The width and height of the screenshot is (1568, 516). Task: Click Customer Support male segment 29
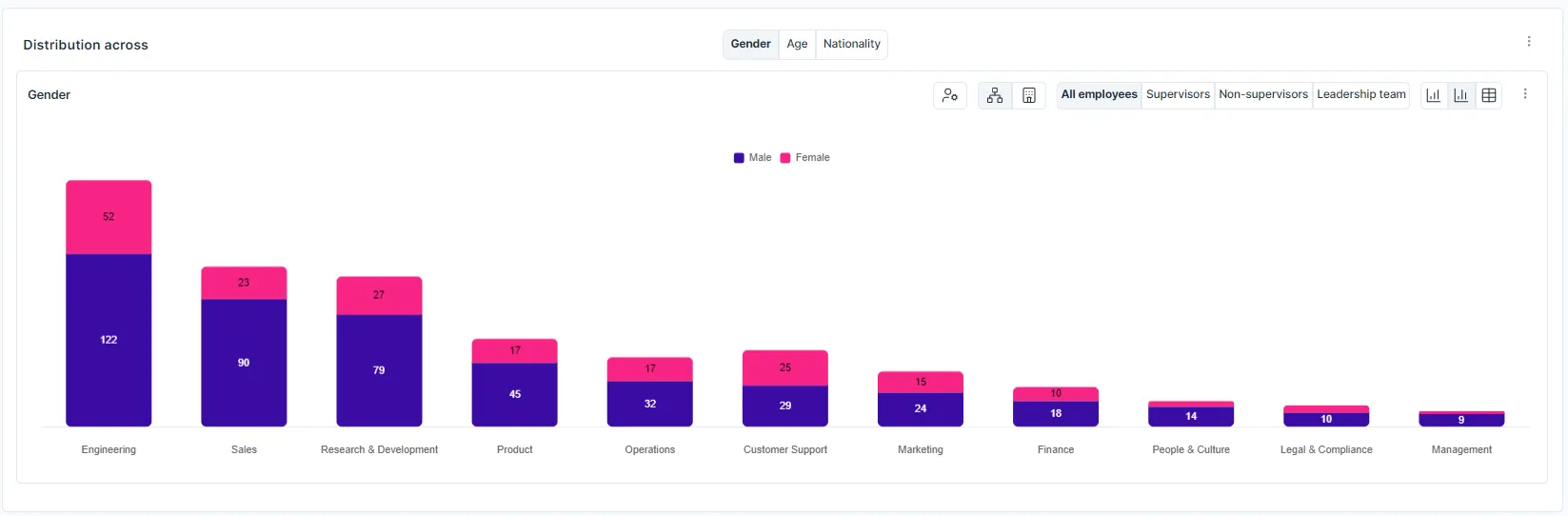pos(785,406)
